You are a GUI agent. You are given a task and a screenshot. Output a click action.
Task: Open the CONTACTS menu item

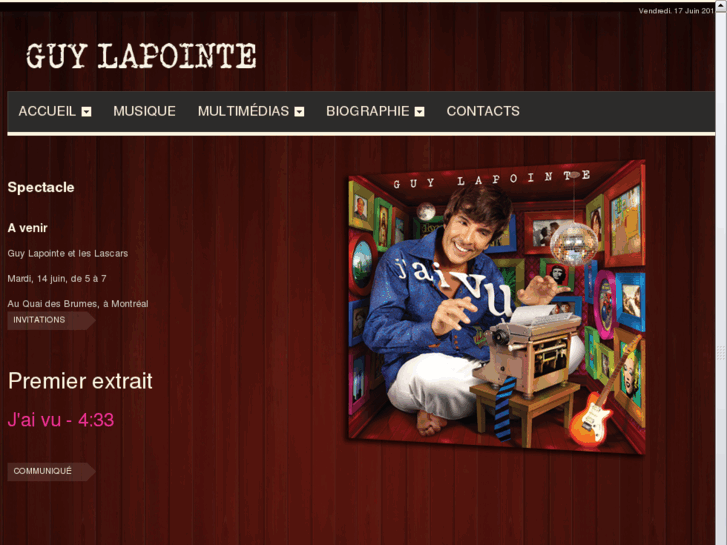(x=483, y=111)
